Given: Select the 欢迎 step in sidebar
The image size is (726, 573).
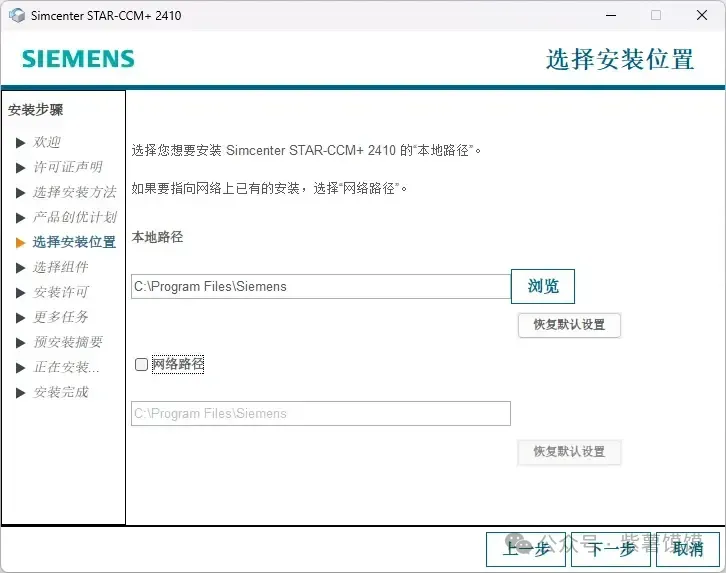Looking at the screenshot, I should [47, 142].
